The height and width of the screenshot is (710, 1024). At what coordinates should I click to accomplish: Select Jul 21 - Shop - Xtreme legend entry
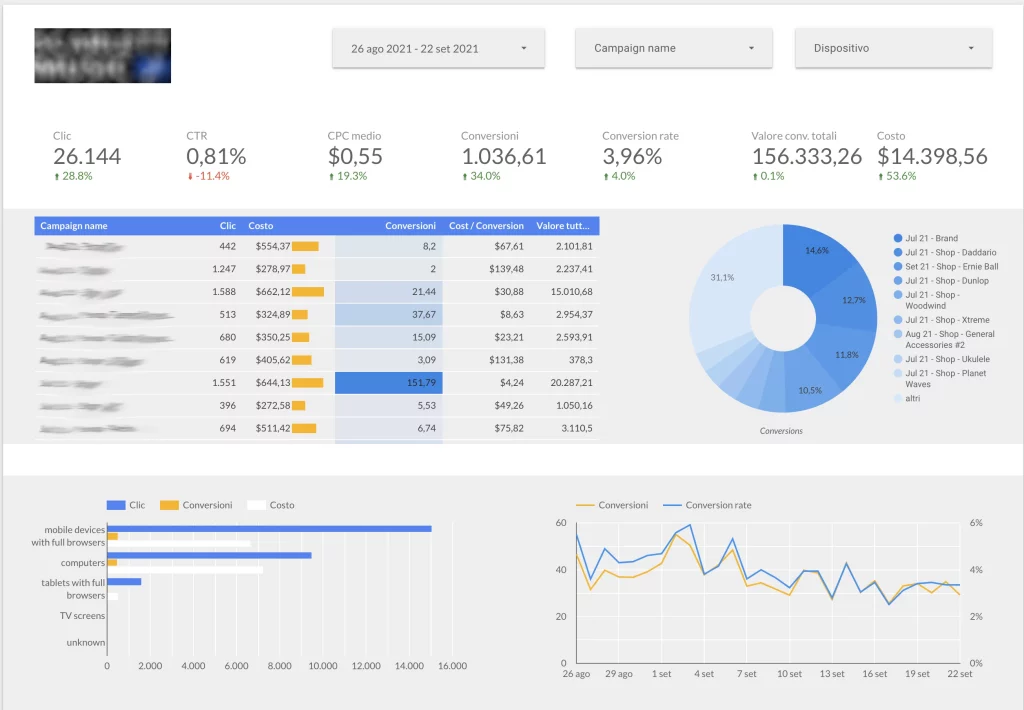click(941, 320)
